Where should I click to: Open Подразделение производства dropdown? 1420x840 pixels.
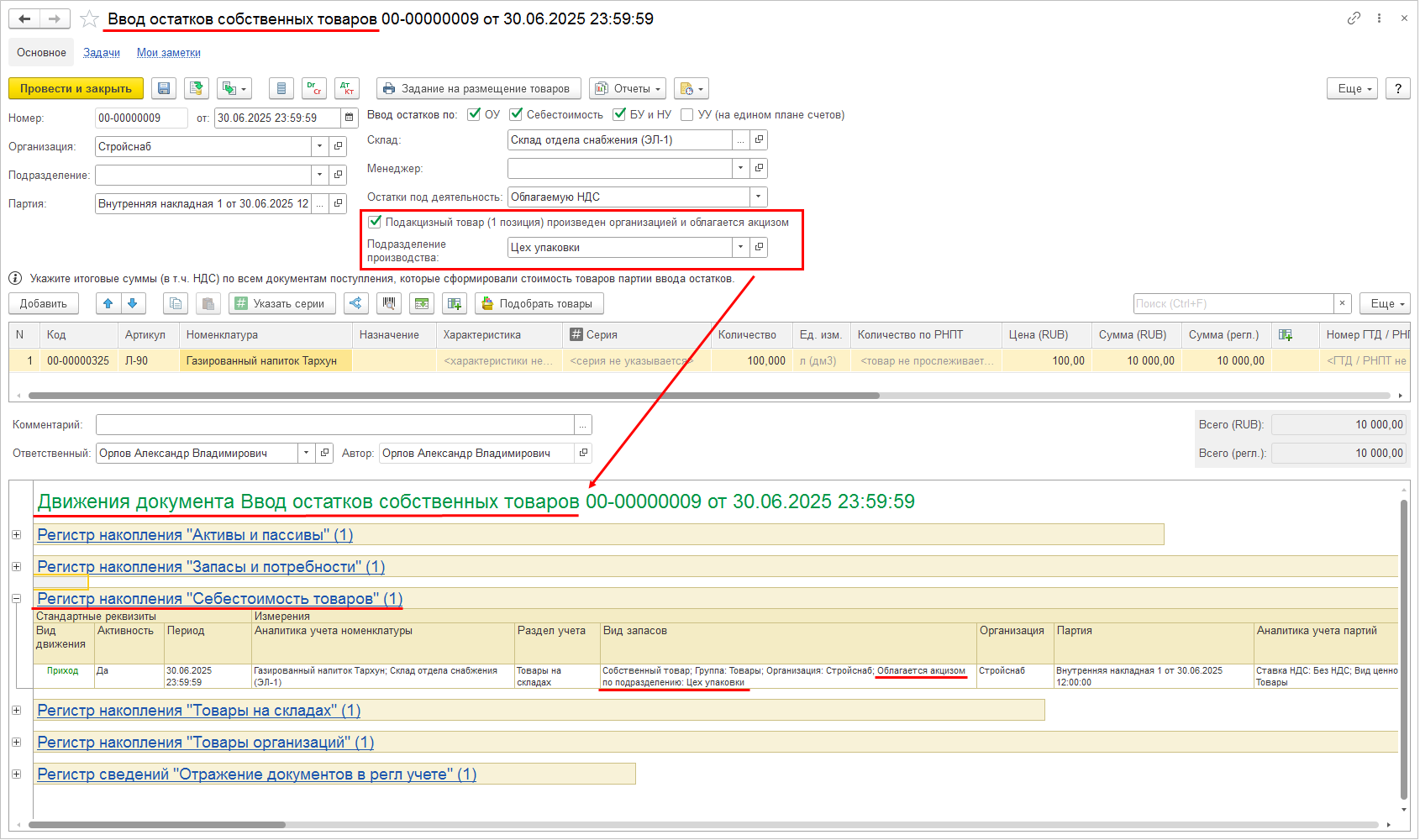(x=740, y=248)
